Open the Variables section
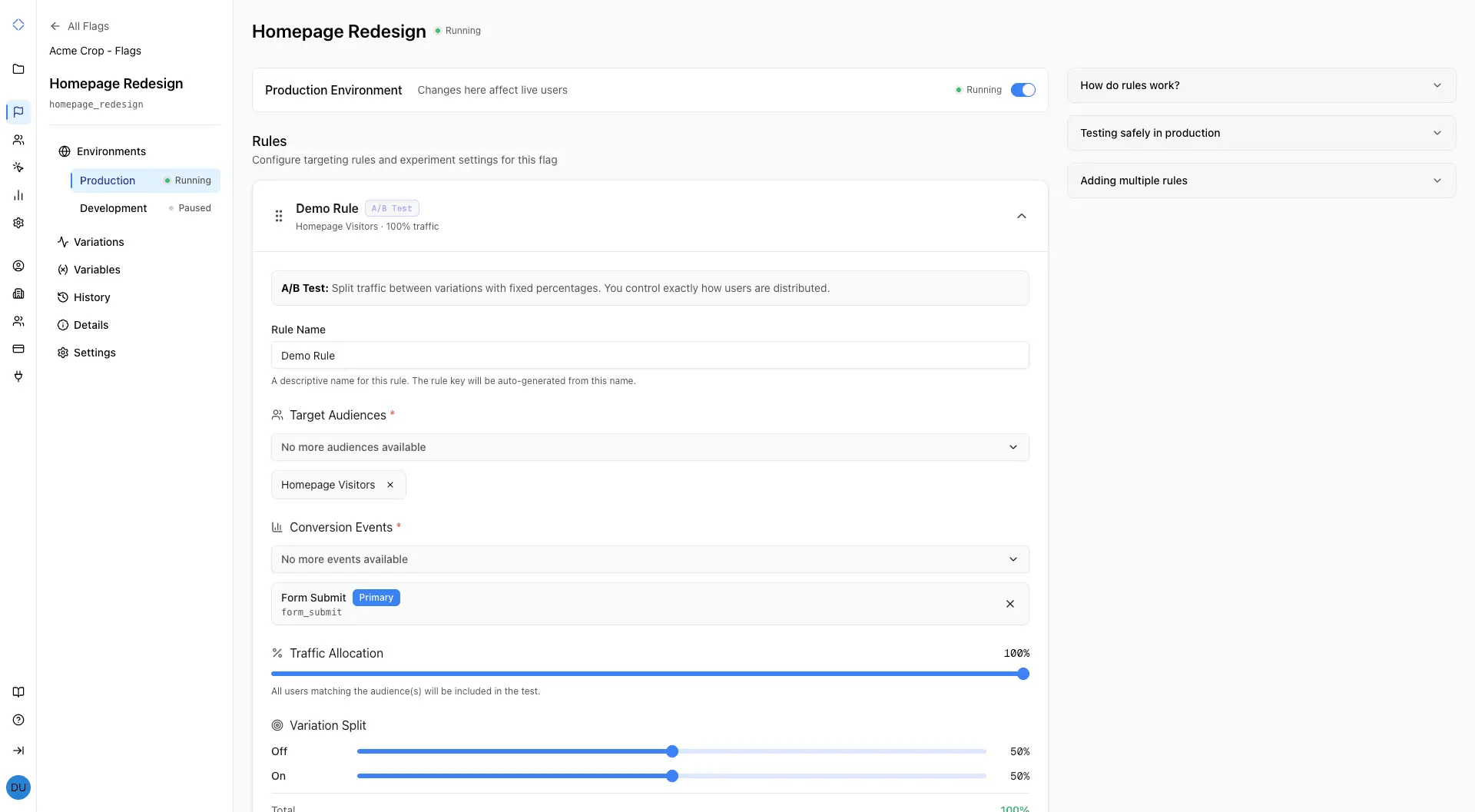Screen dimensions: 1475x812 click(89, 270)
